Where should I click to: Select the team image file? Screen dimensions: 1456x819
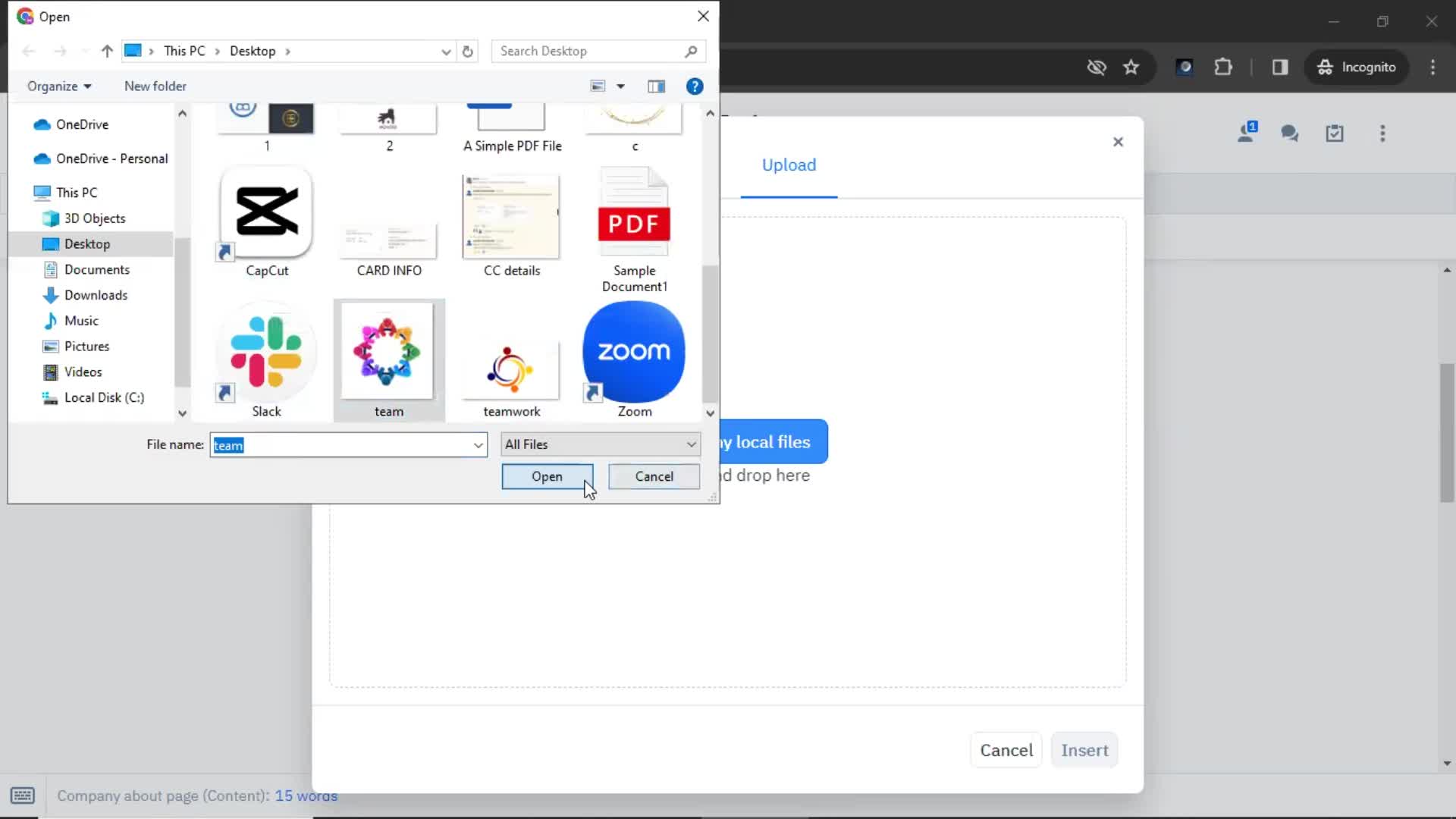388,360
